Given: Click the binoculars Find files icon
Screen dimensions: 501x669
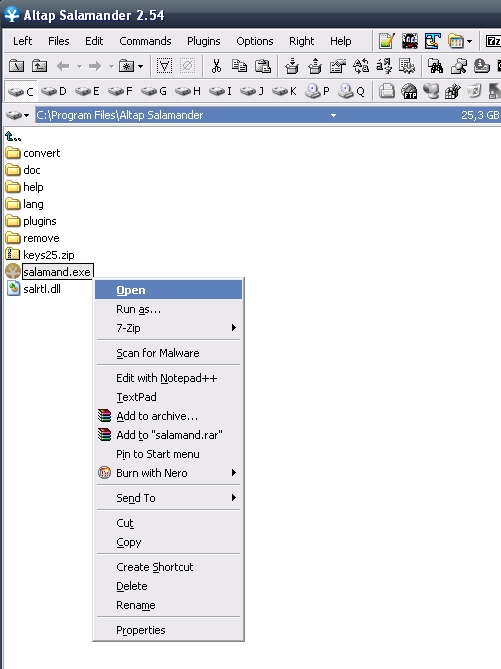Looking at the screenshot, I should pyautogui.click(x=436, y=66).
